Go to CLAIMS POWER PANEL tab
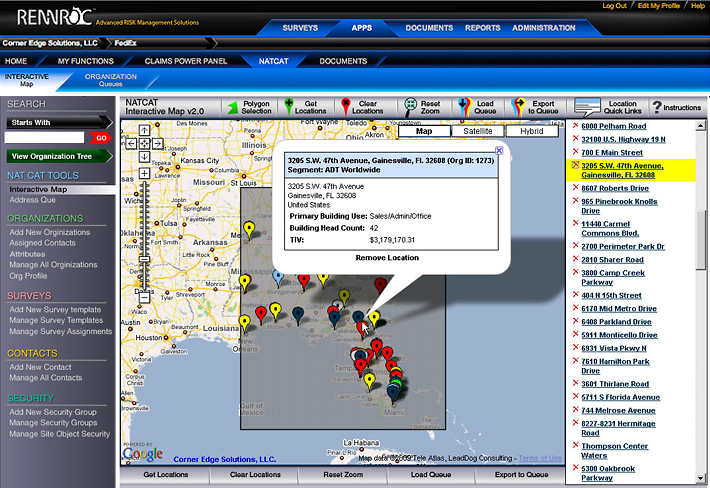This screenshot has height=488, width=710. (x=186, y=61)
